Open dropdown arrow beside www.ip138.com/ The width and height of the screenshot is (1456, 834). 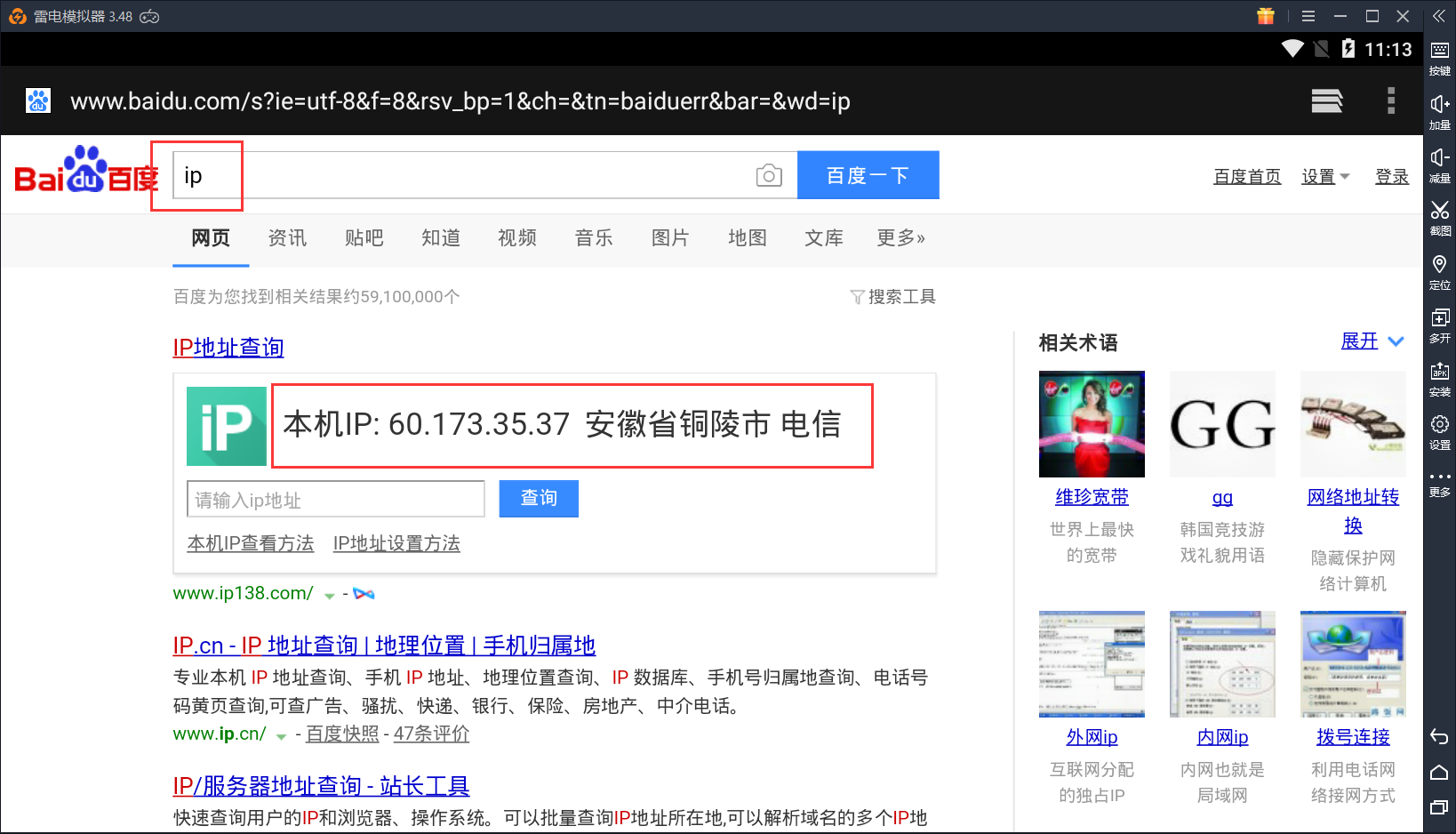(x=330, y=596)
